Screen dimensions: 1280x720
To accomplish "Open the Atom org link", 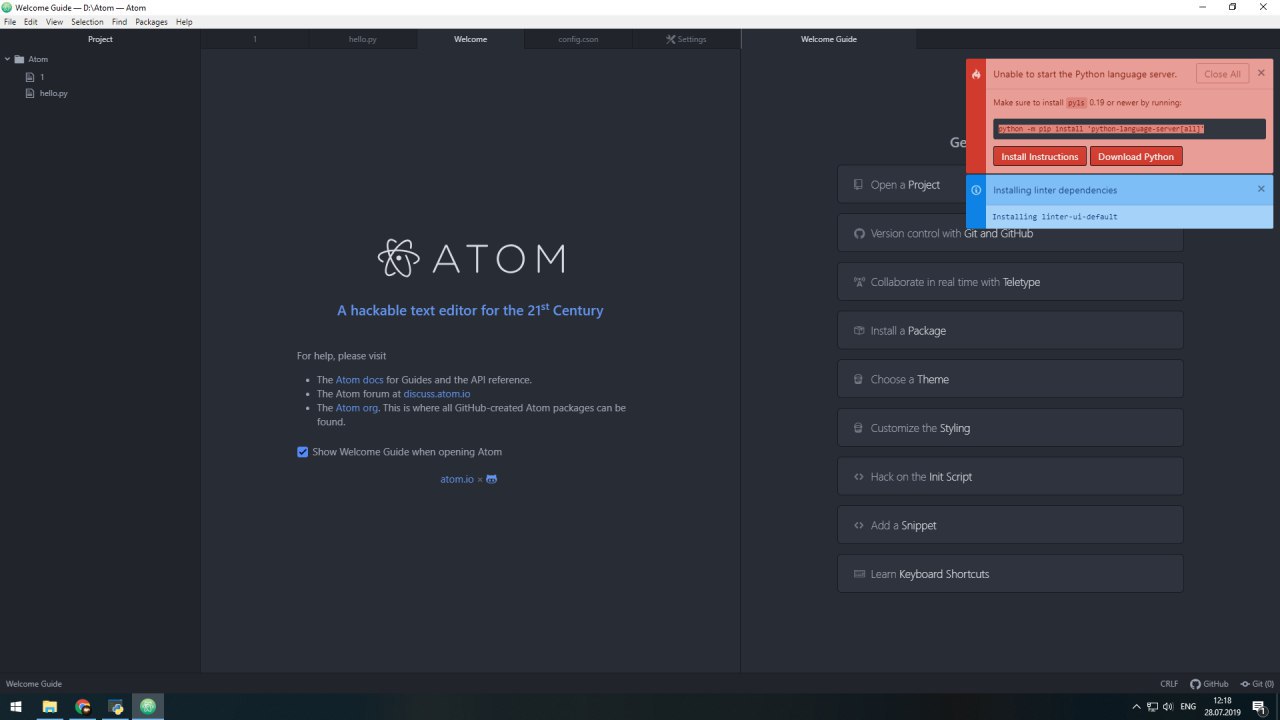I will pyautogui.click(x=357, y=408).
